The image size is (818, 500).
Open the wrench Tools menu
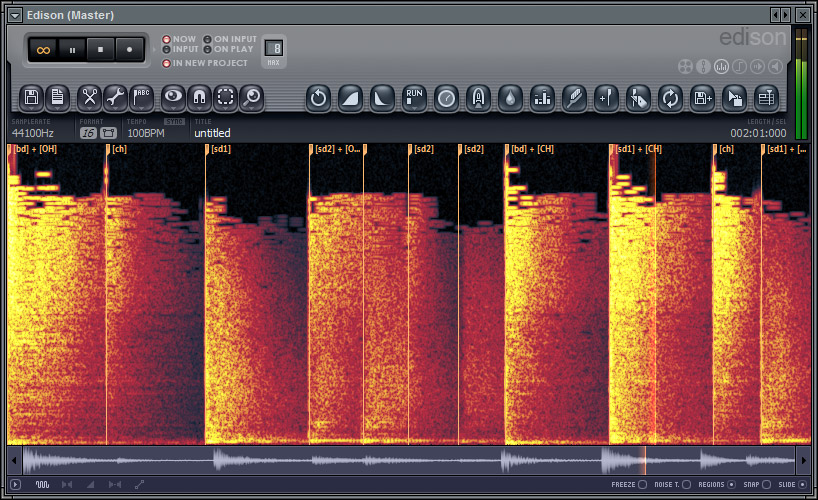(115, 97)
